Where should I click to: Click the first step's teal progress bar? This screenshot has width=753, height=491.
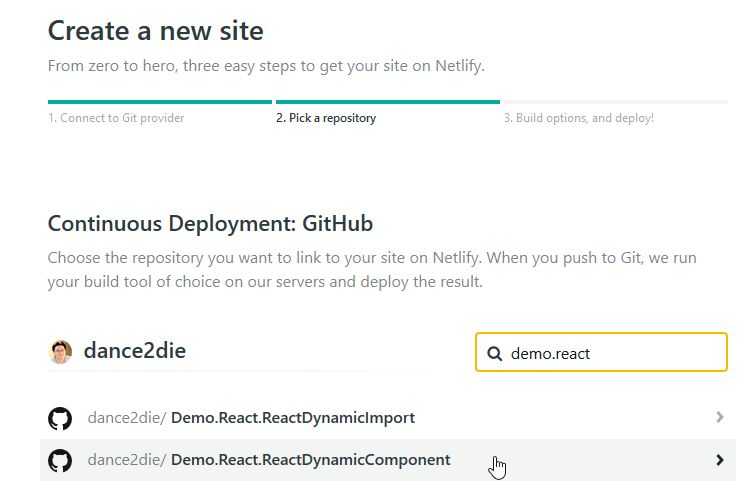click(160, 101)
